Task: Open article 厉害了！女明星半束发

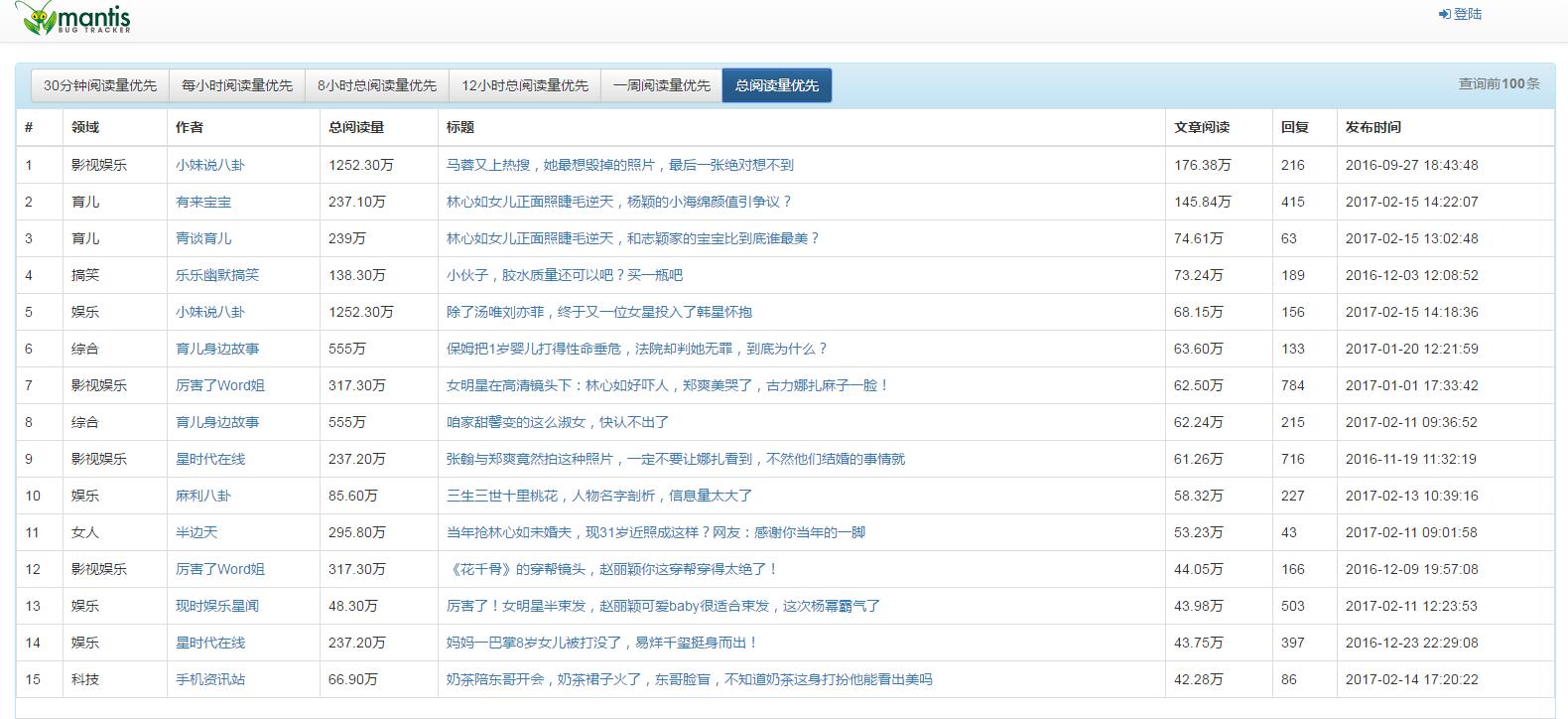Action: coord(664,606)
